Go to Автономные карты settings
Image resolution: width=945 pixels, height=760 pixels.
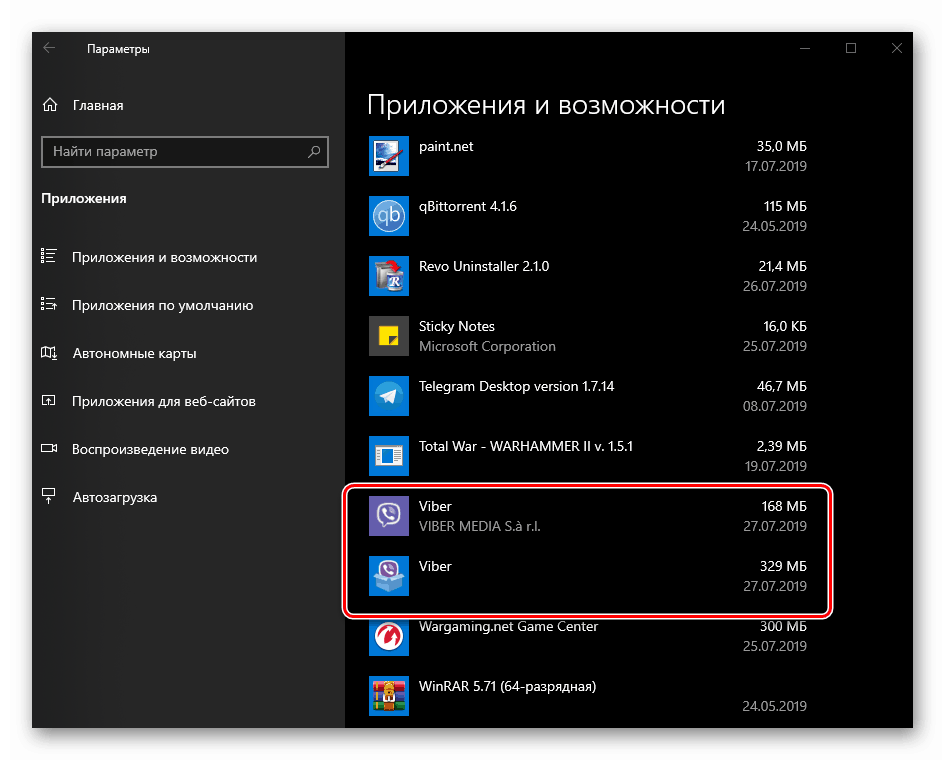coord(134,354)
